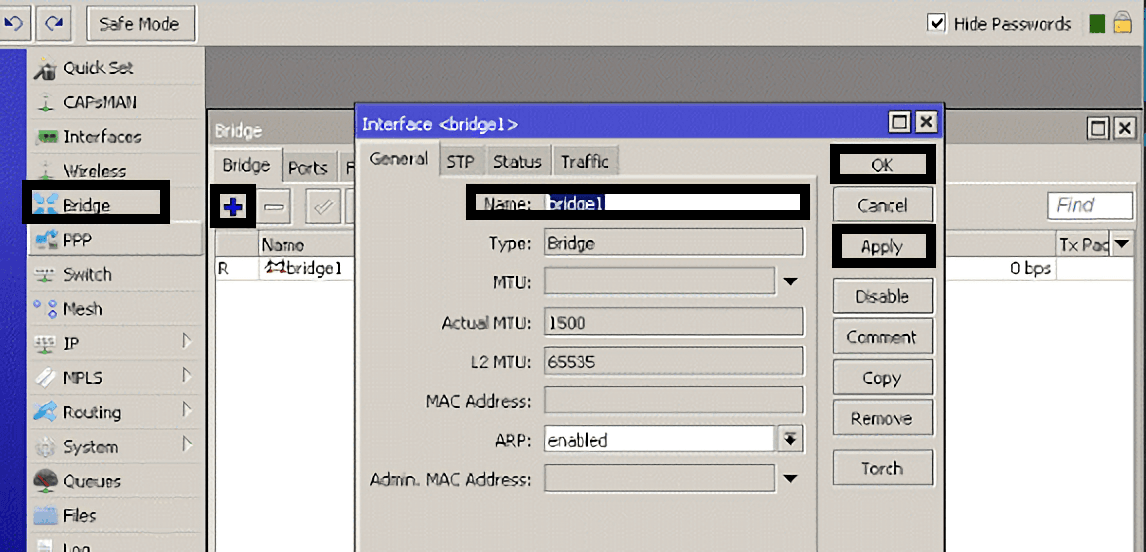
Task: Maximize the Bridge window
Action: point(1098,129)
